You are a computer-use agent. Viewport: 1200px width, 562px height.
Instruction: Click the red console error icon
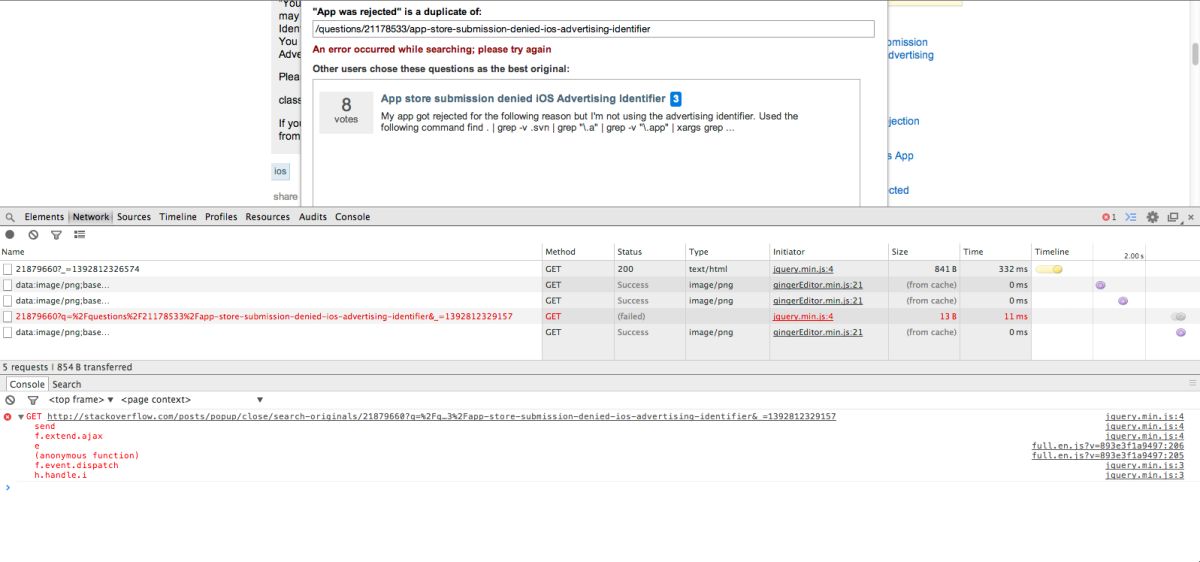pyautogui.click(x=8, y=416)
